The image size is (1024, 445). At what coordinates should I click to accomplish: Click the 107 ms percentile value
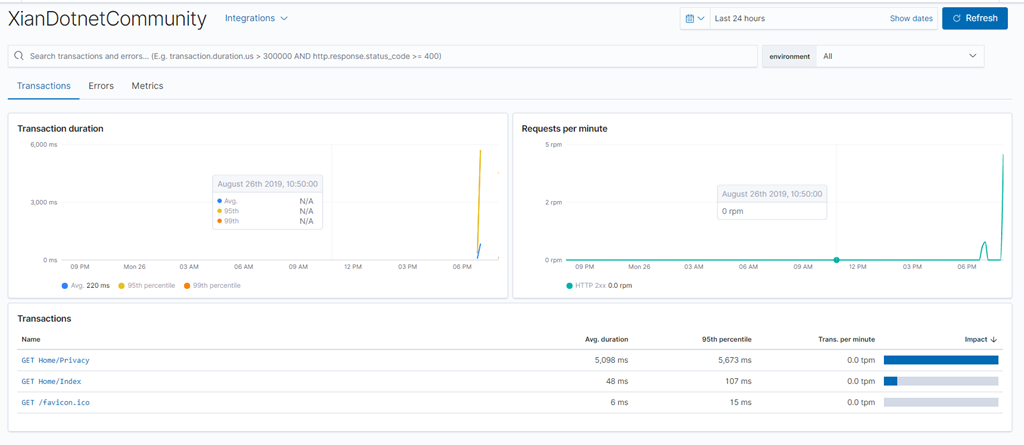(739, 381)
